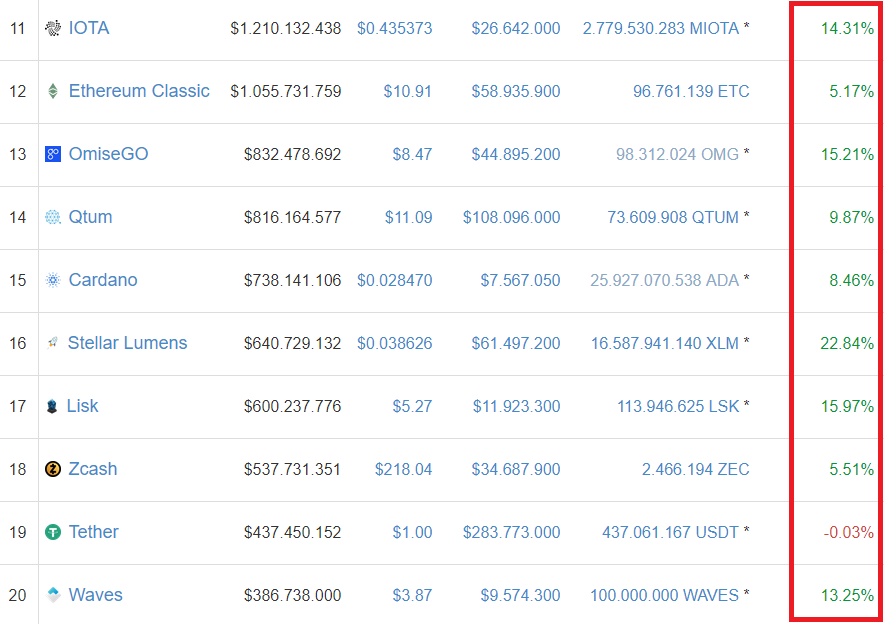This screenshot has width=884, height=624.
Task: Select Stellar Lumens change 22.84%
Action: tap(847, 343)
